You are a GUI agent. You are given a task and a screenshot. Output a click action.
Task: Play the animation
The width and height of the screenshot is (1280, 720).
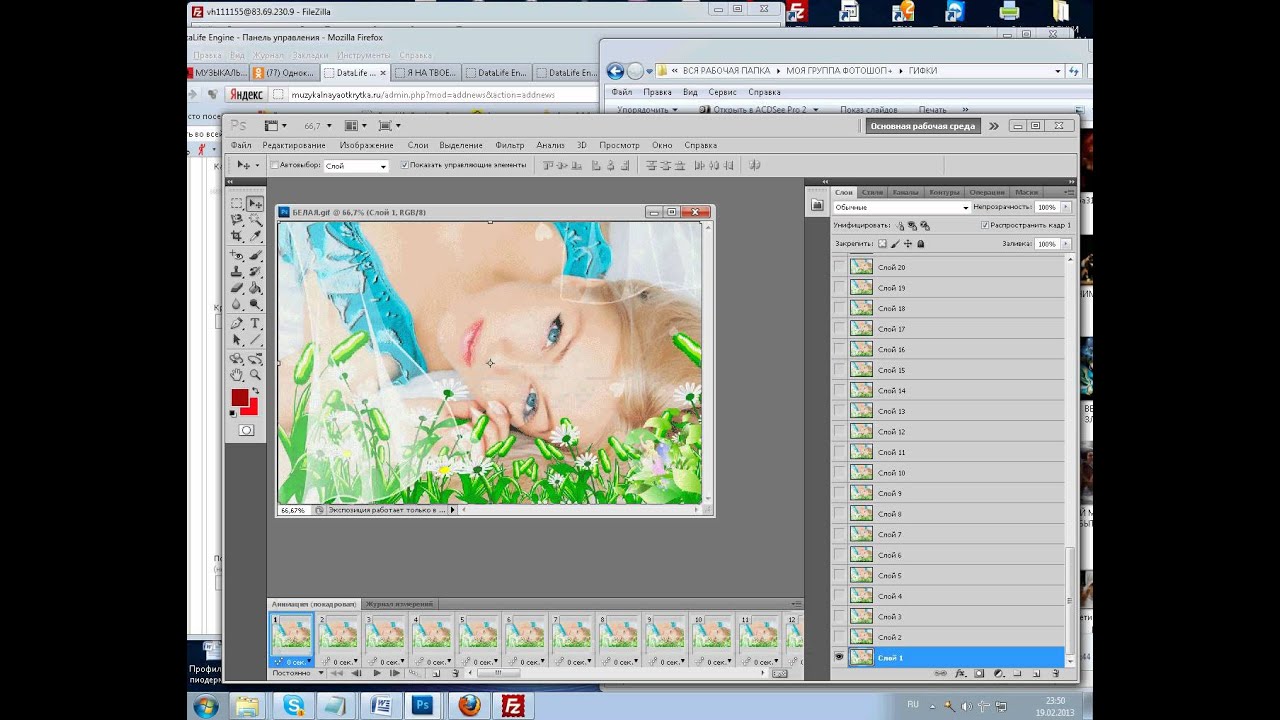point(376,674)
